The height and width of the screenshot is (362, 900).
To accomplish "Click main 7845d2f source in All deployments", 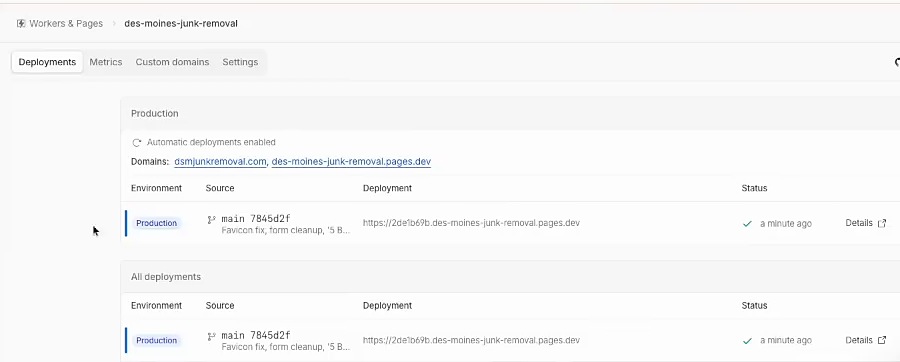I will [x=256, y=336].
